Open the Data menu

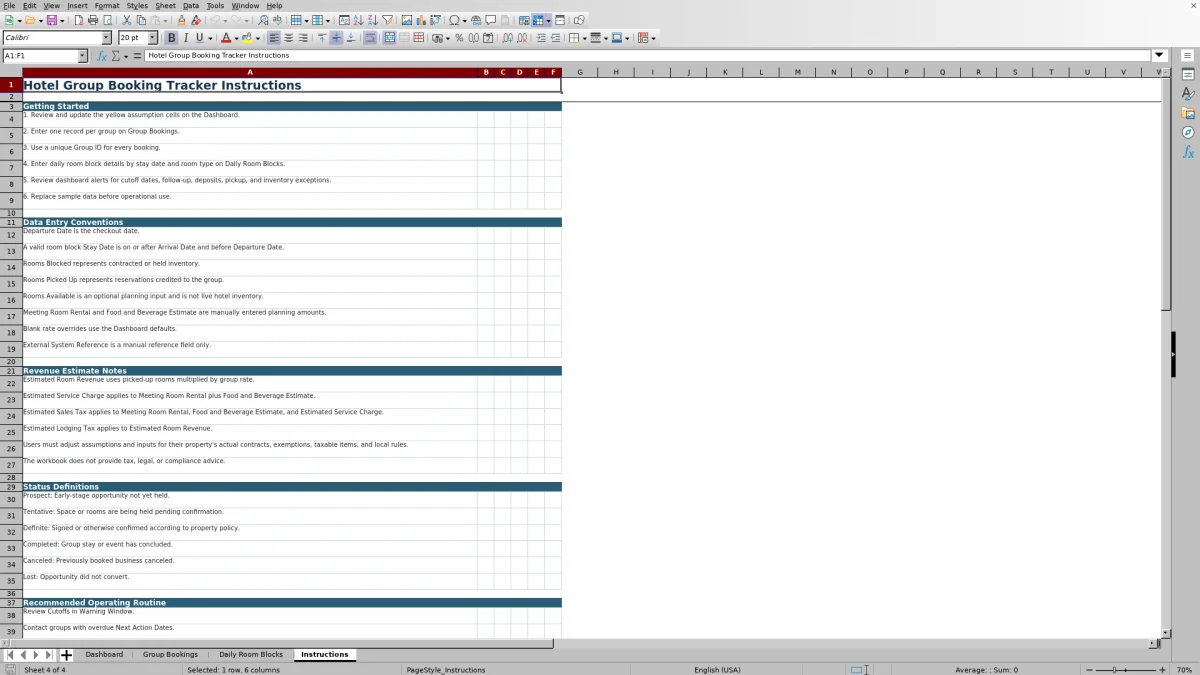click(191, 5)
